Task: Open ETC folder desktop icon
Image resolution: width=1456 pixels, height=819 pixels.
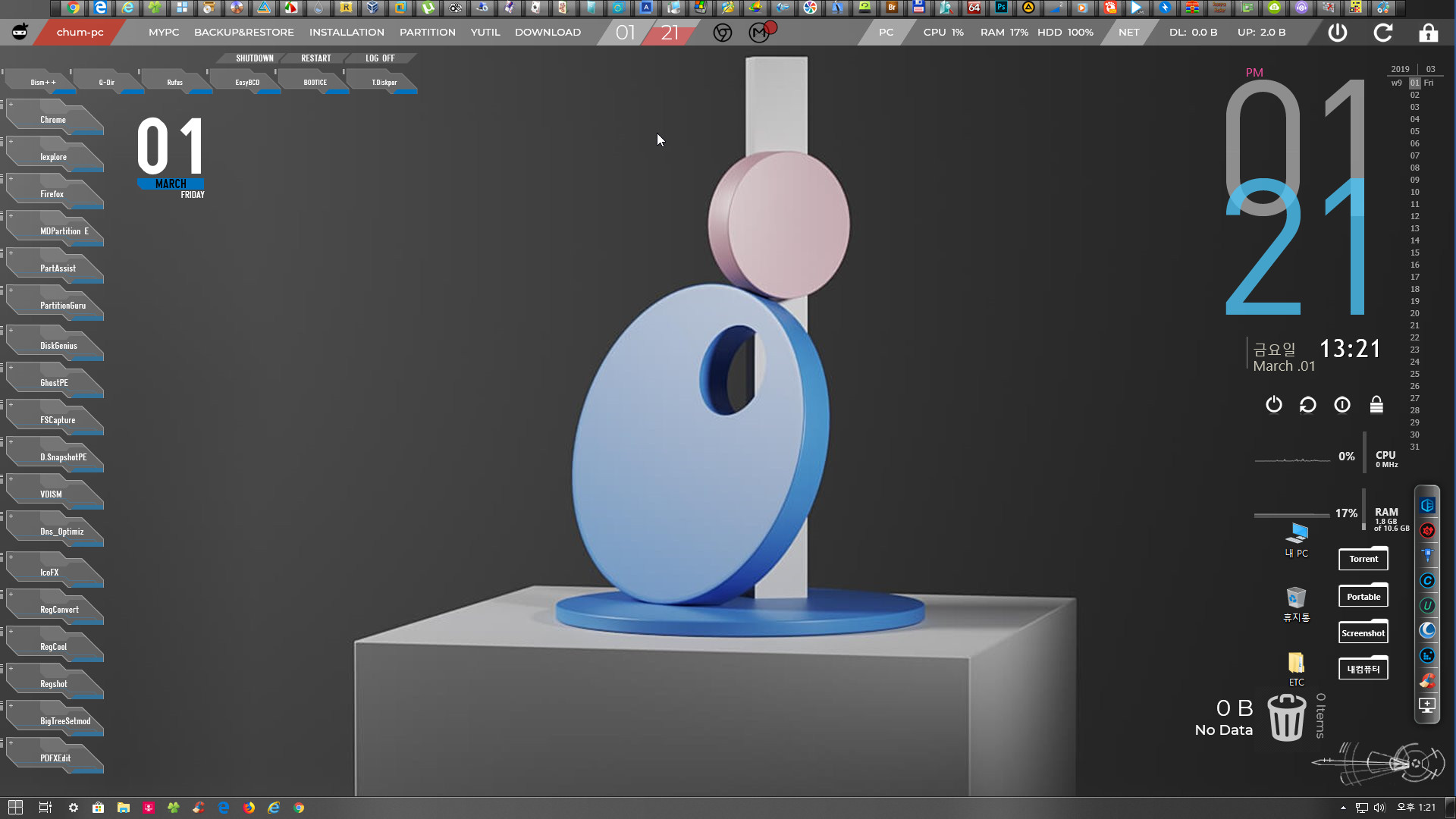Action: 1296,669
